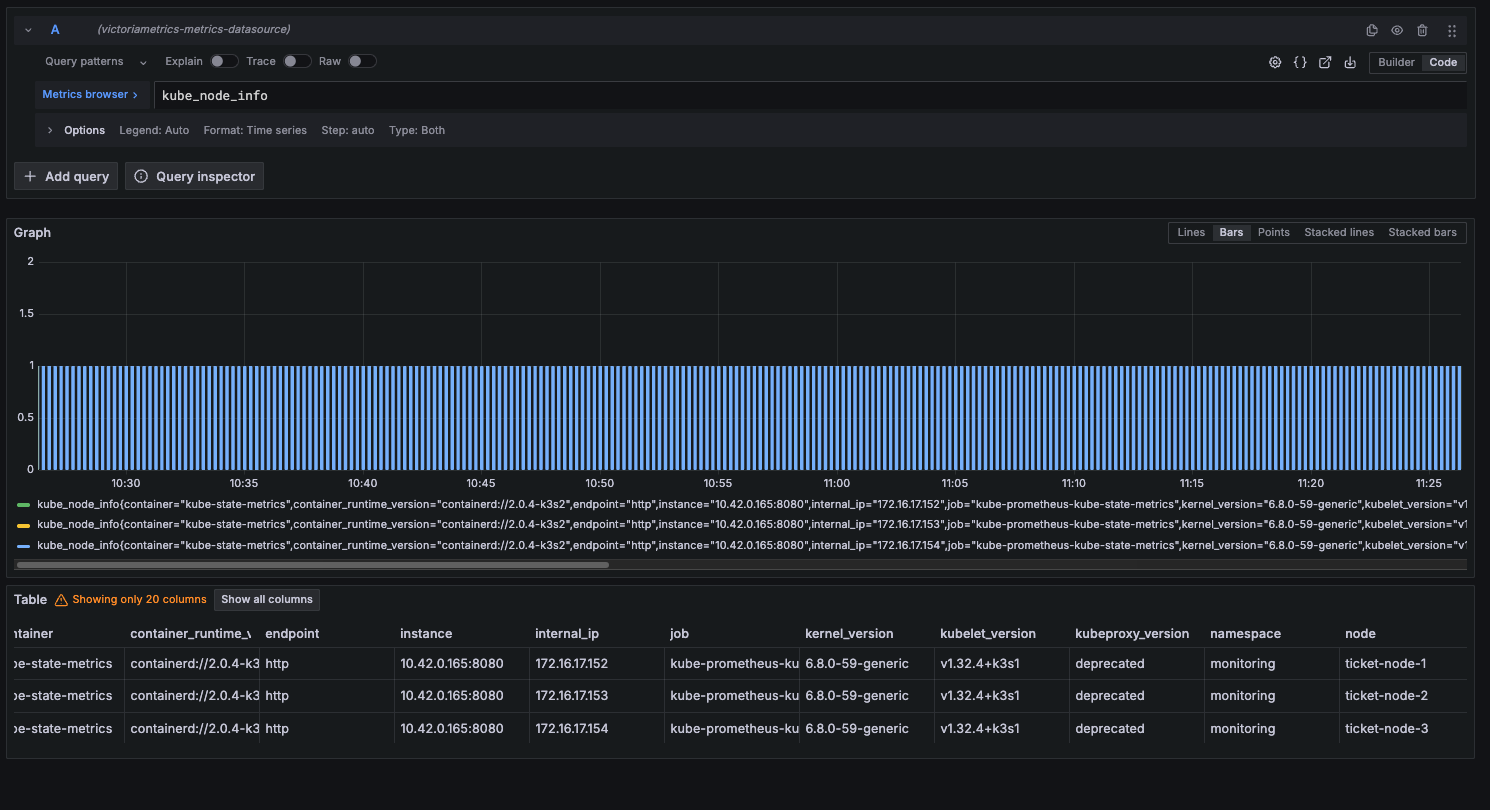Choose the Stacked lines graph style

[x=1339, y=232]
